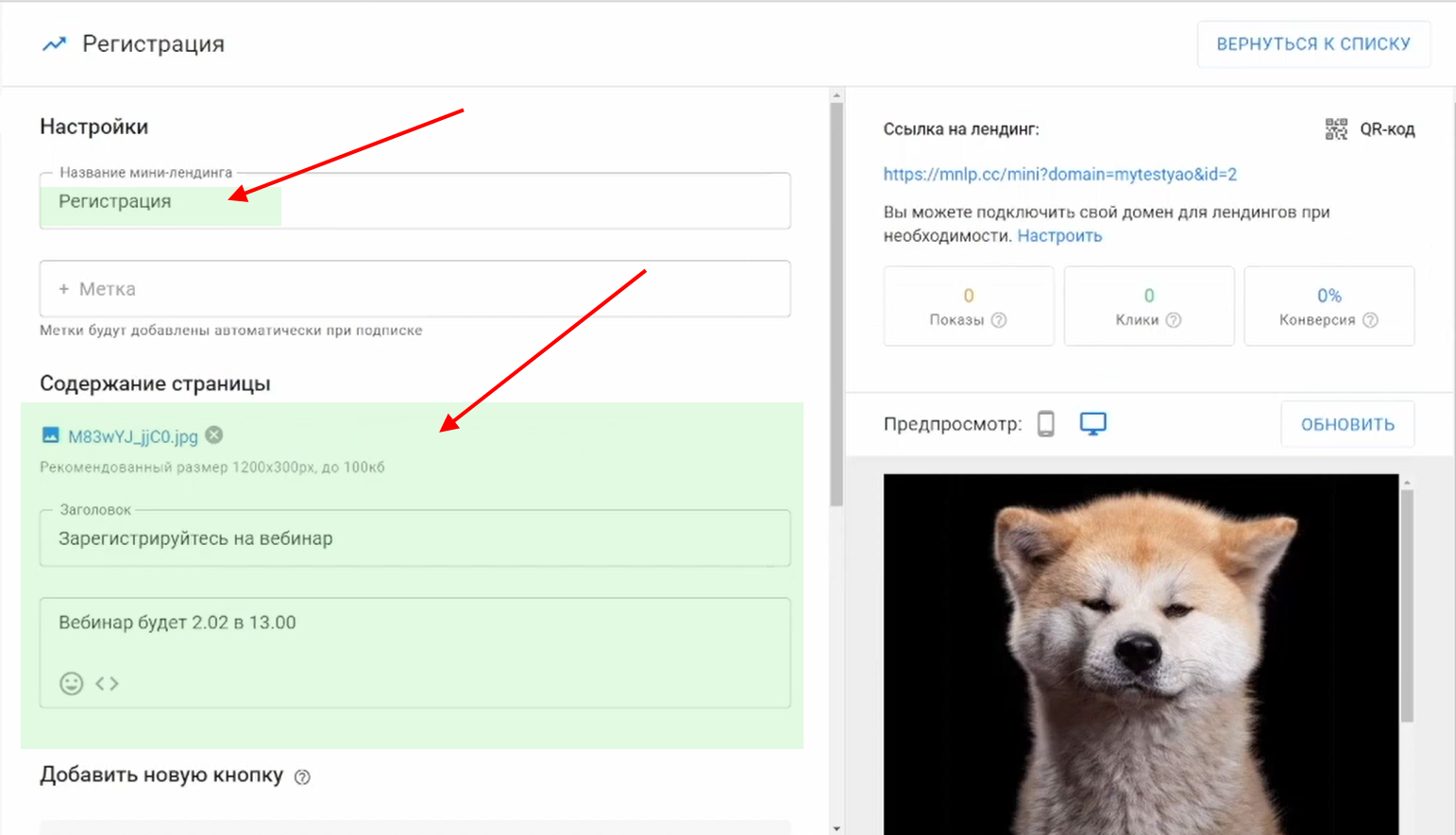
Task: Click the Метка tag input field
Action: tap(415, 289)
